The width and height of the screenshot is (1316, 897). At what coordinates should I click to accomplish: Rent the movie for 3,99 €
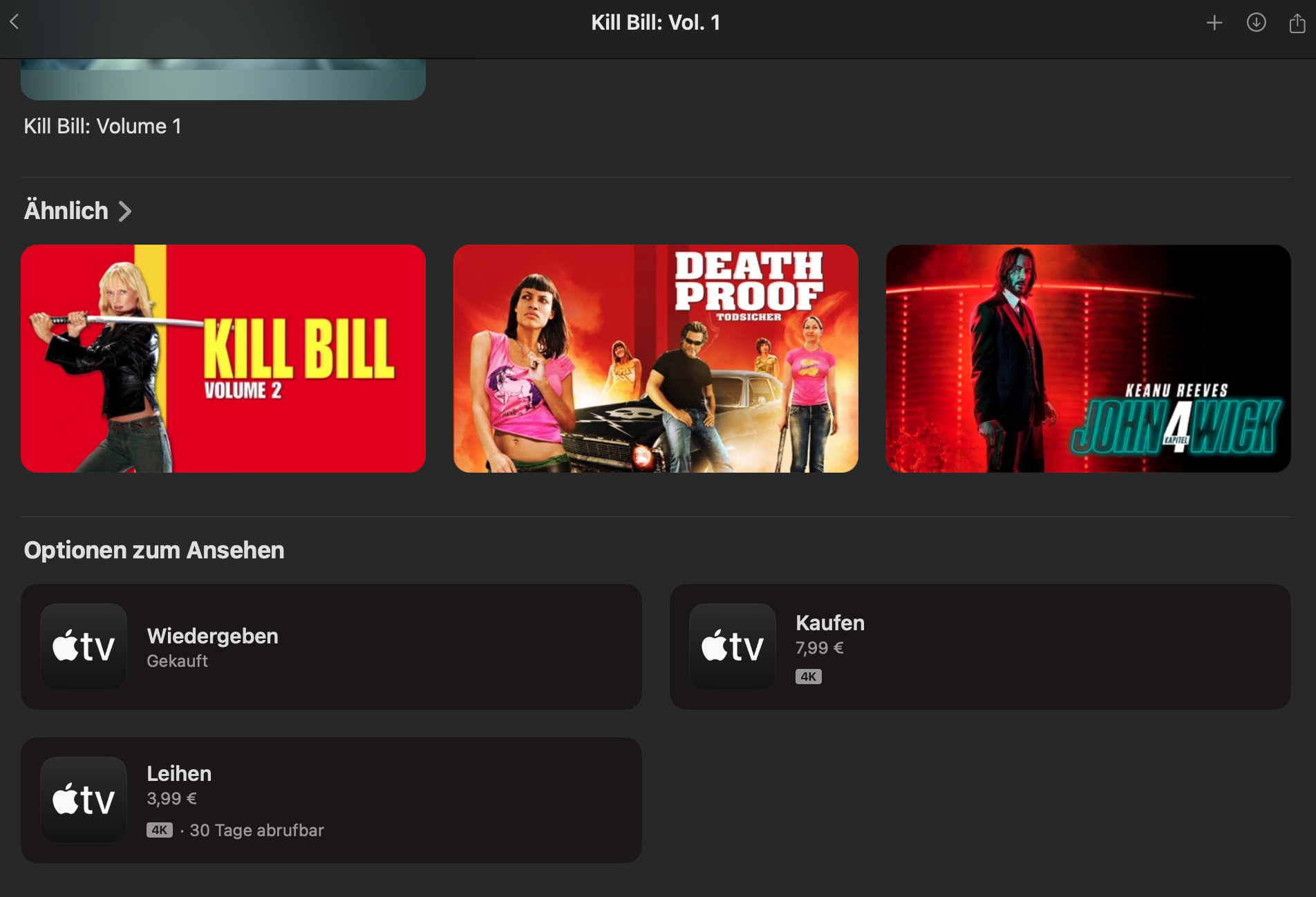[331, 800]
